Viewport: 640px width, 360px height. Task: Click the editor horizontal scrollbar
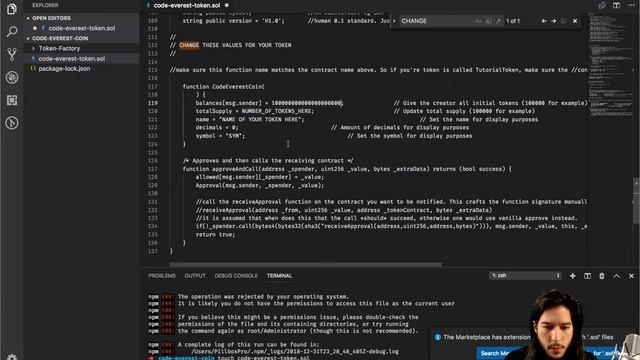click(305, 264)
